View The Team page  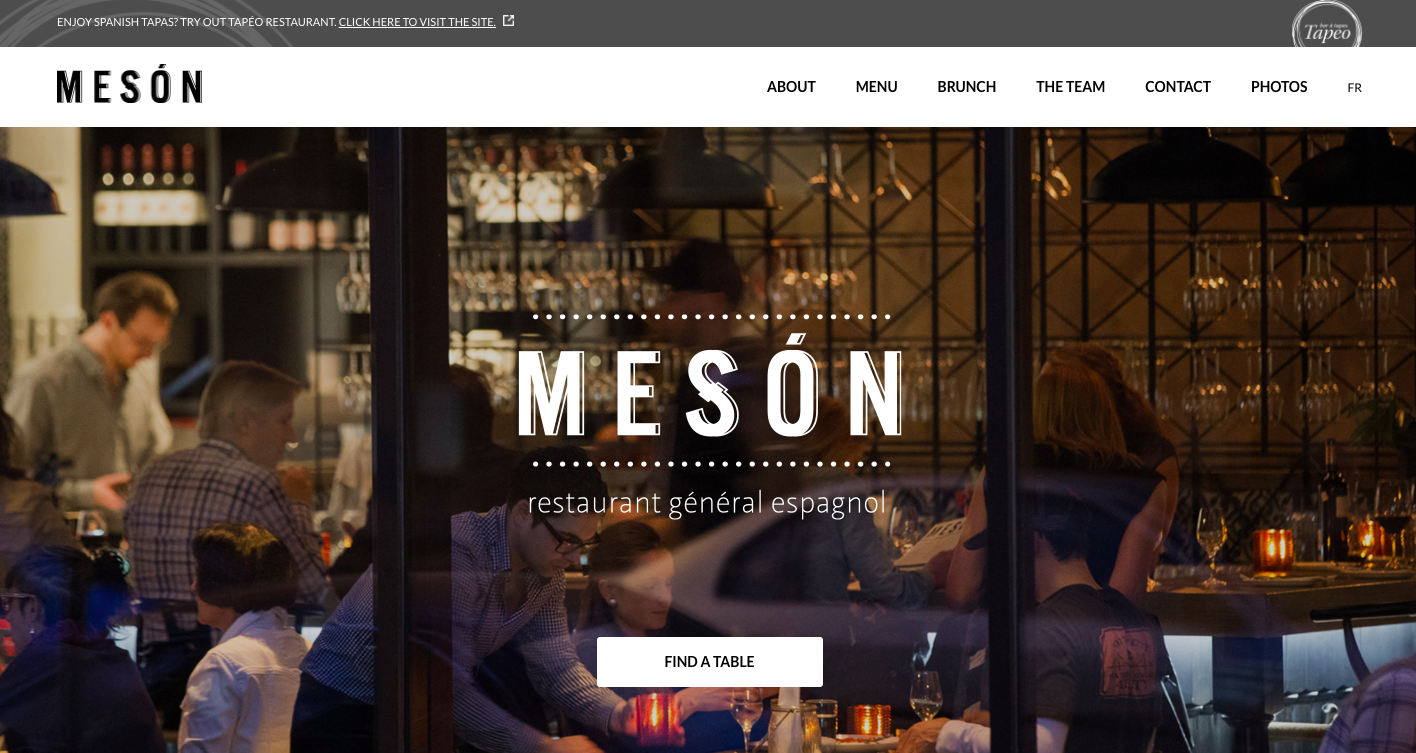[1070, 87]
